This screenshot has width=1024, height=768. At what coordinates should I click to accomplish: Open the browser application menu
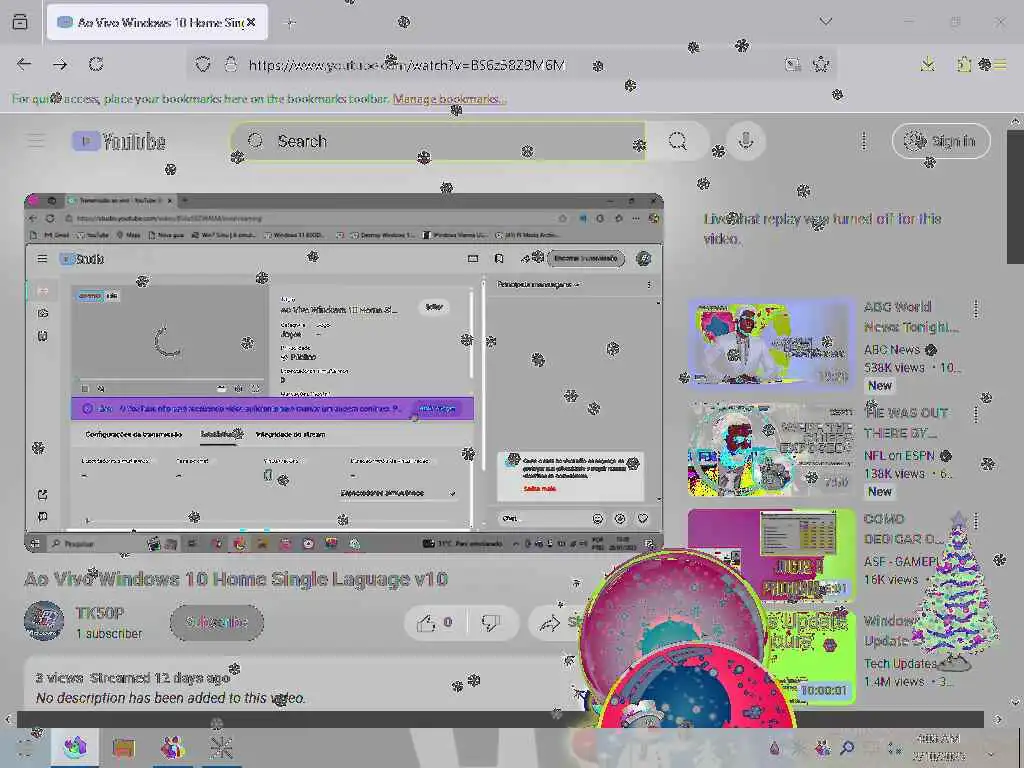1000,64
